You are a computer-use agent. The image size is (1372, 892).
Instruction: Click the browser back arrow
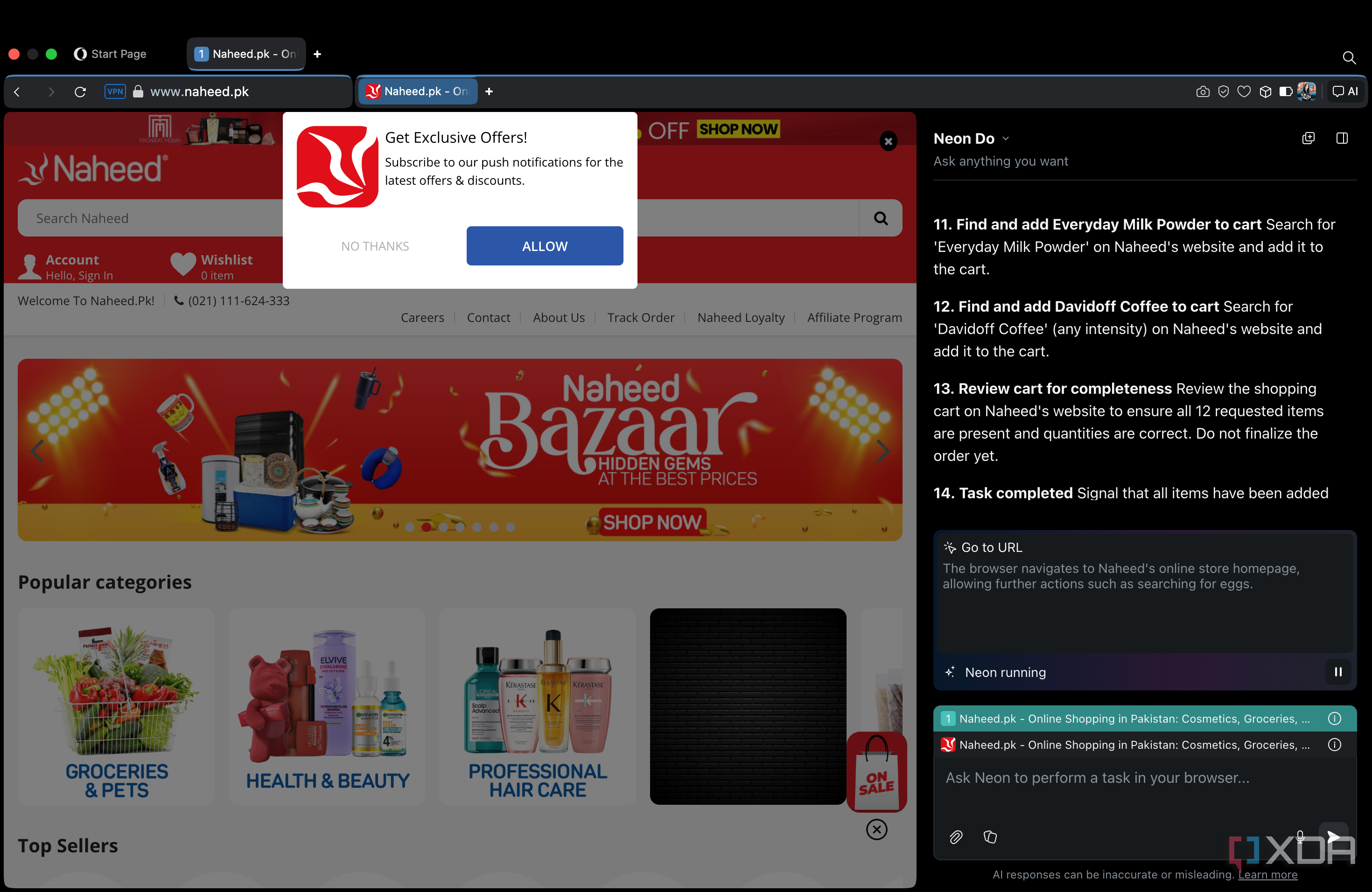tap(17, 91)
